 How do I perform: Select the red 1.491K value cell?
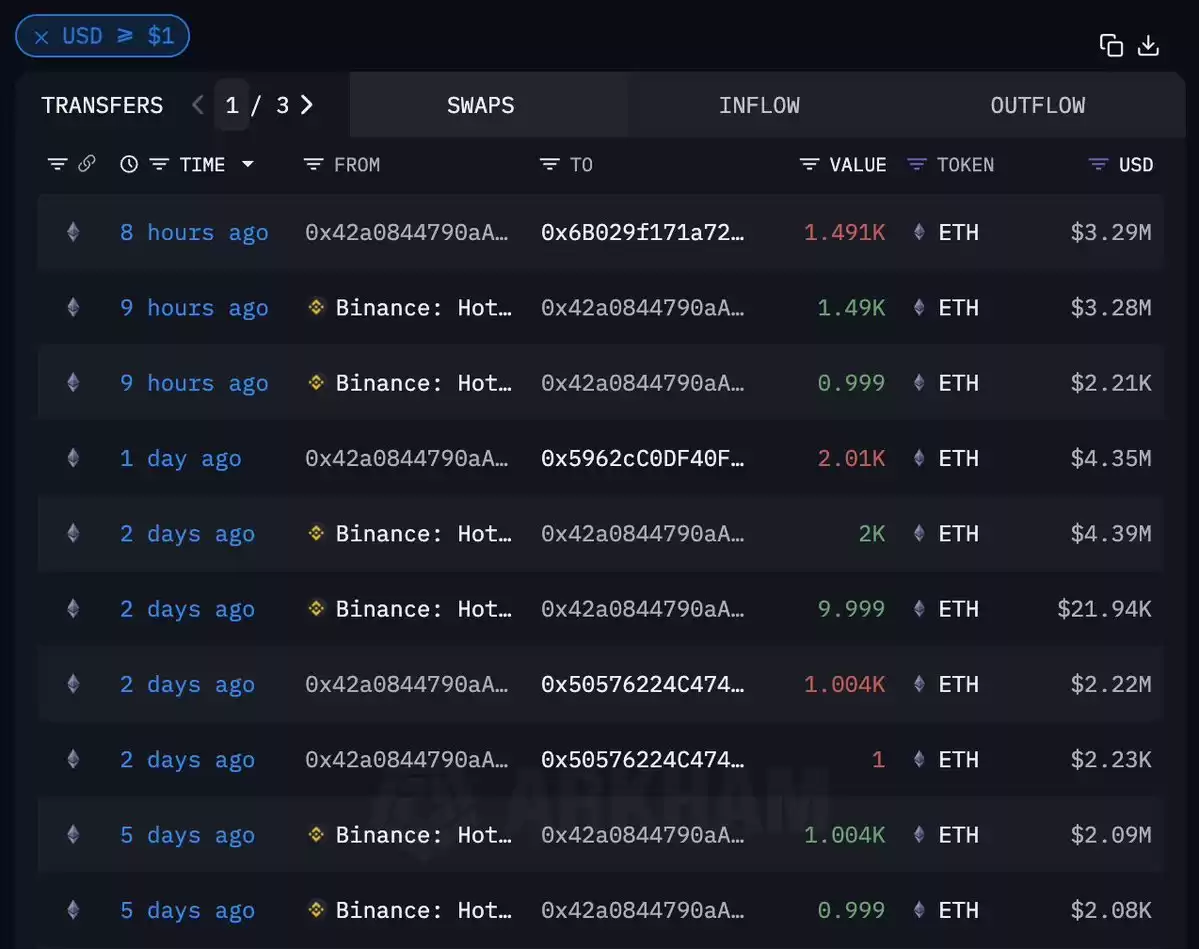tap(844, 232)
